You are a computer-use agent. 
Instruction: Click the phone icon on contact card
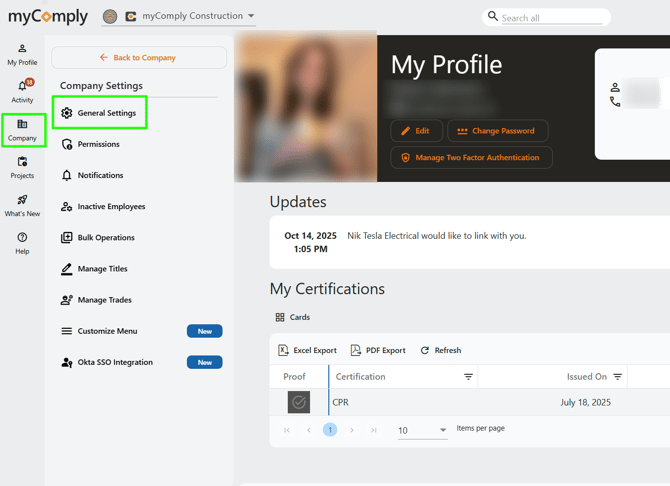615,102
